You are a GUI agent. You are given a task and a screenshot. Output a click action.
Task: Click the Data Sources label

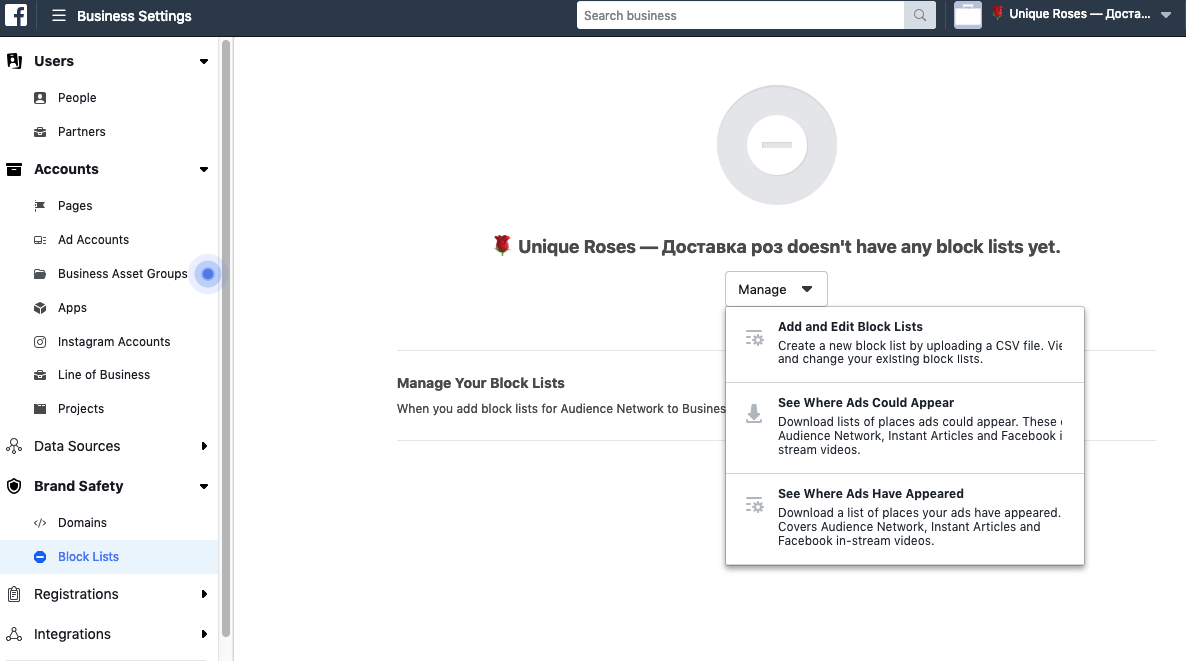coord(77,446)
